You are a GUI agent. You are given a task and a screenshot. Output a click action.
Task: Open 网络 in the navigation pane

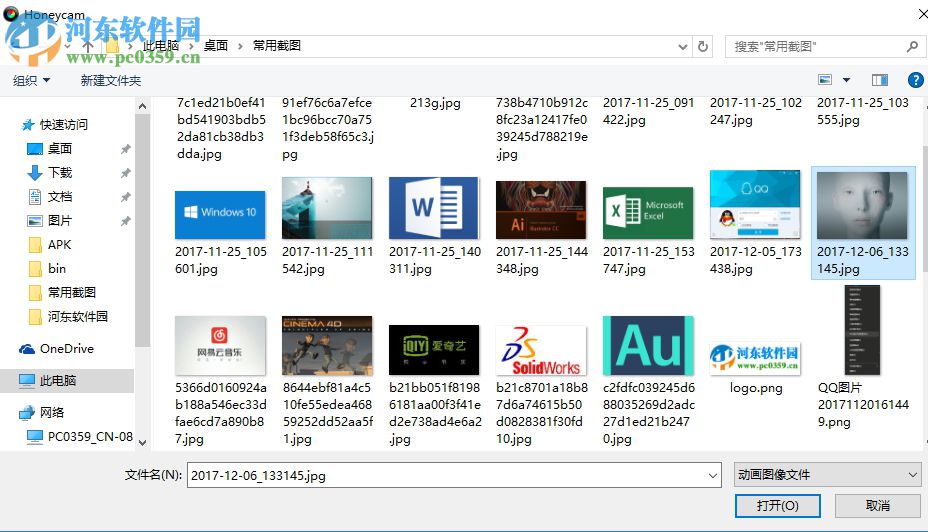pos(51,412)
